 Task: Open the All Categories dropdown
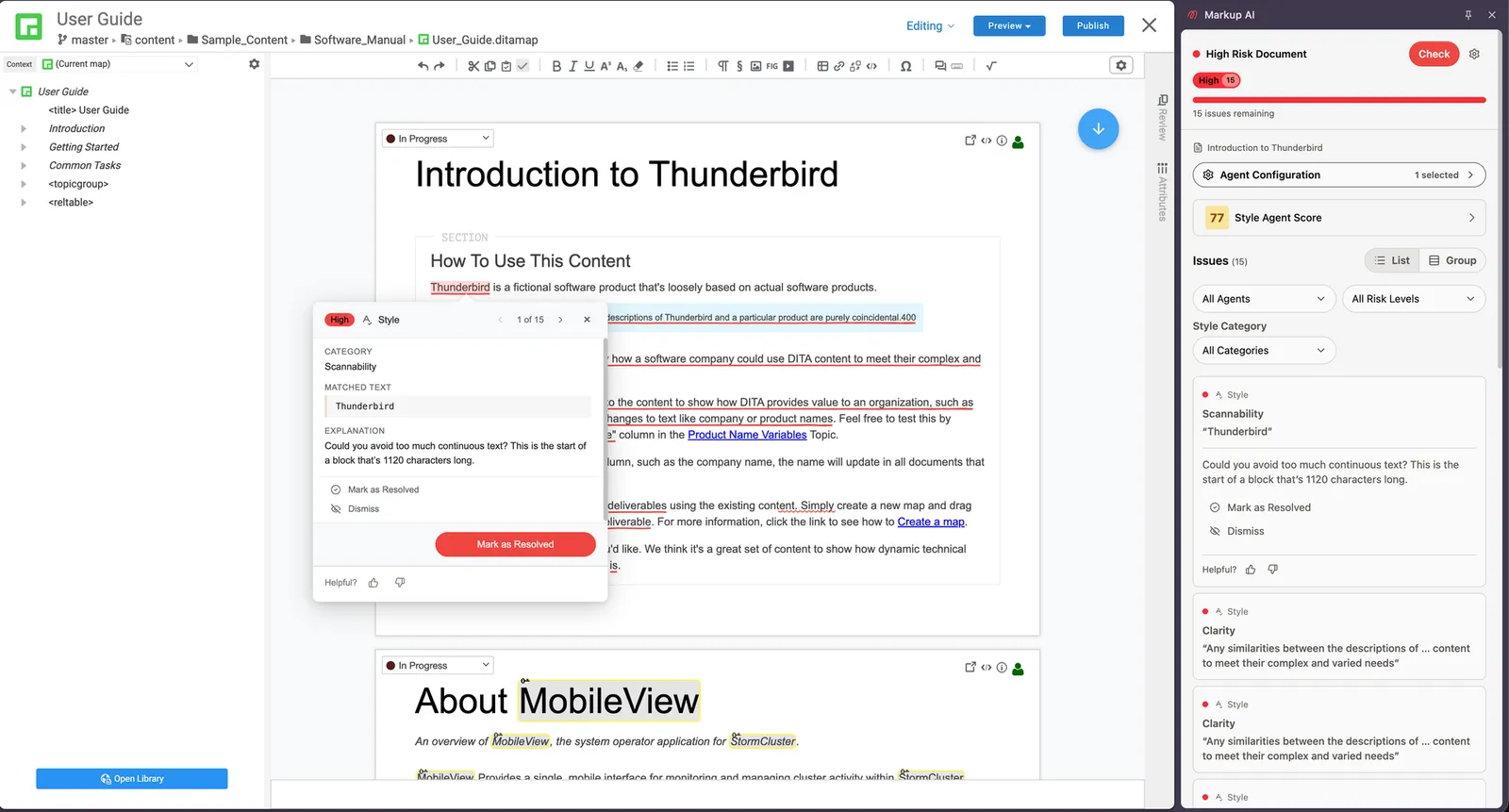[x=1264, y=351]
